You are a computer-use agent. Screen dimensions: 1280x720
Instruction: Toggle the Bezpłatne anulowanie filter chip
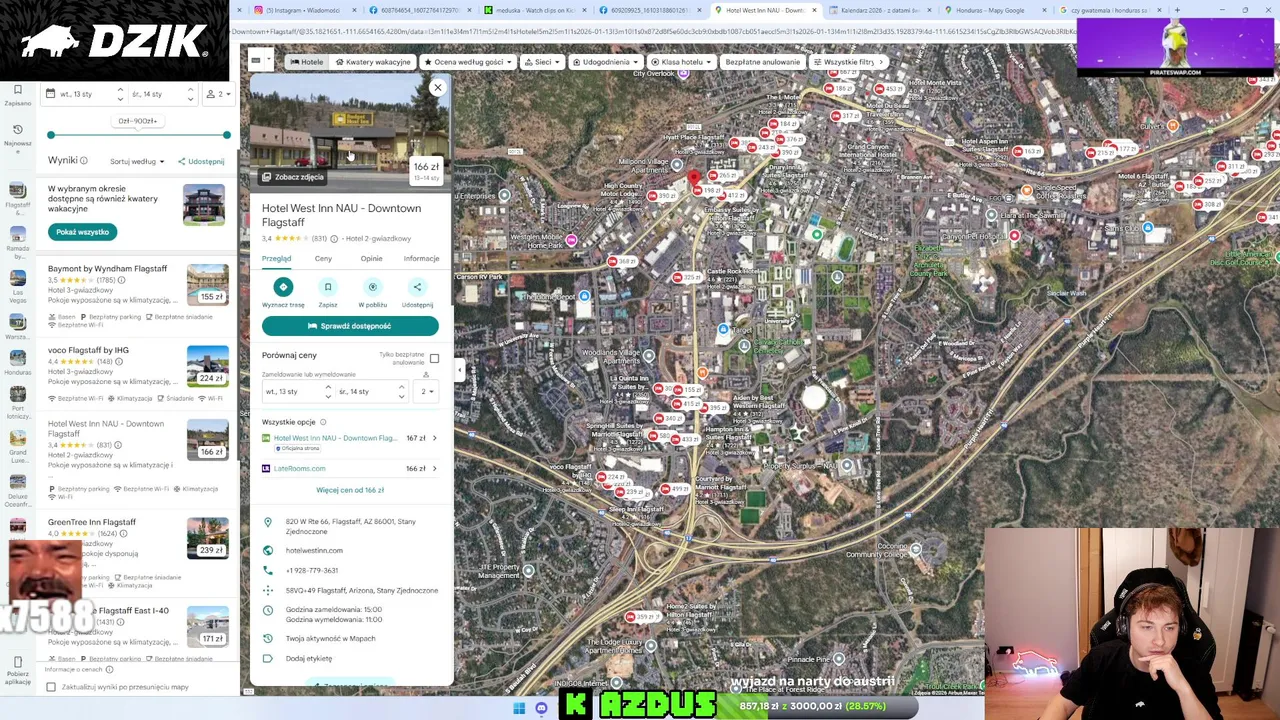pos(762,62)
